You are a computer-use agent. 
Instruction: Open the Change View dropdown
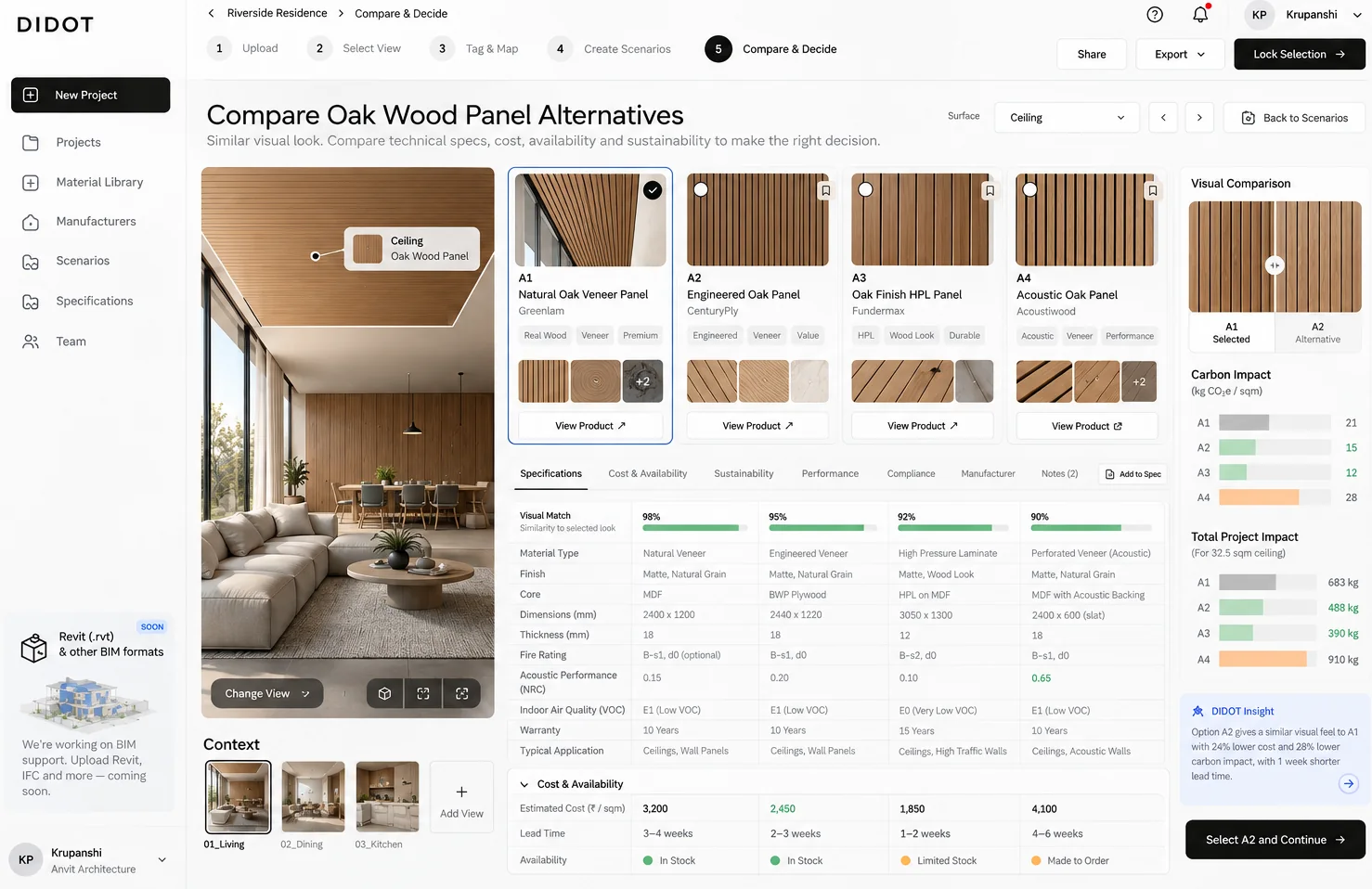coord(266,693)
